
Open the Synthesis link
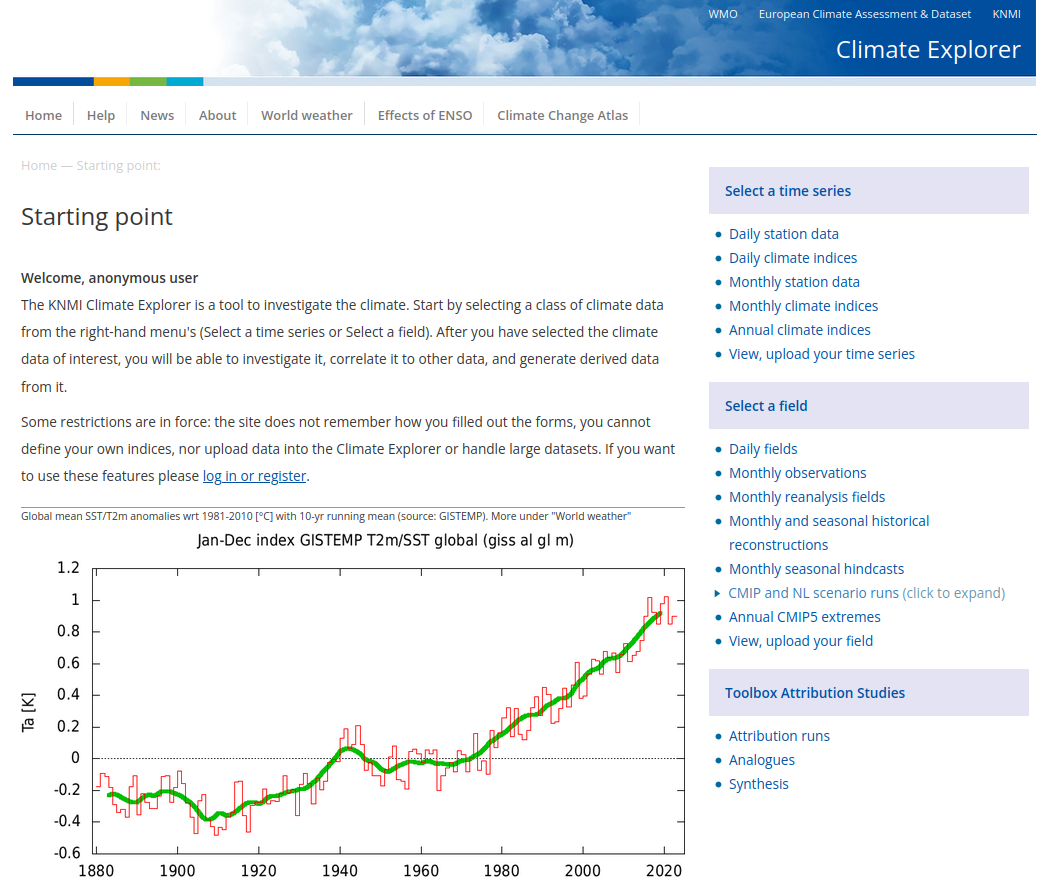point(759,784)
